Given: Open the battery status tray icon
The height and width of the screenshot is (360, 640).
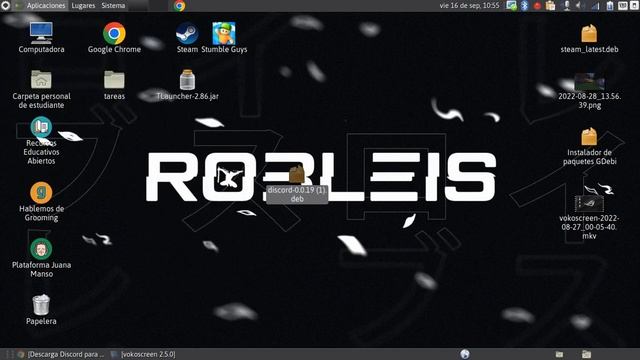Looking at the screenshot, I should (609, 5).
